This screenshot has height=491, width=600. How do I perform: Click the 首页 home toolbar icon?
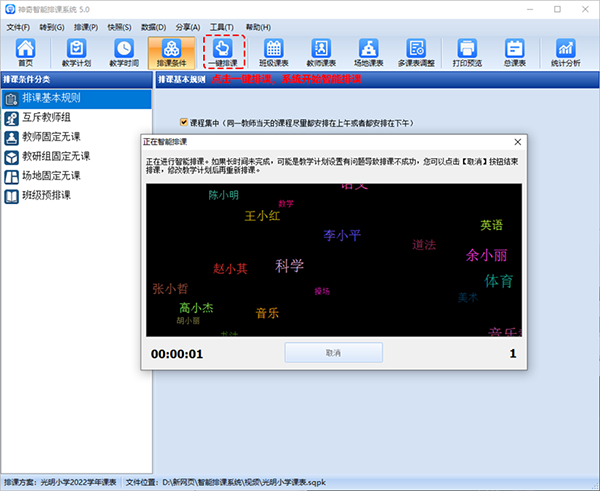(25, 52)
